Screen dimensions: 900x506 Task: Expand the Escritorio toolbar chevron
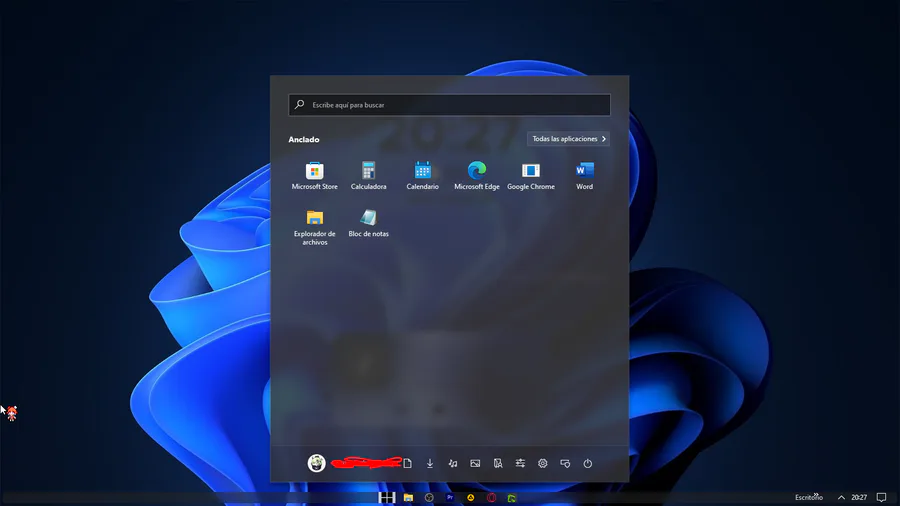[816, 495]
